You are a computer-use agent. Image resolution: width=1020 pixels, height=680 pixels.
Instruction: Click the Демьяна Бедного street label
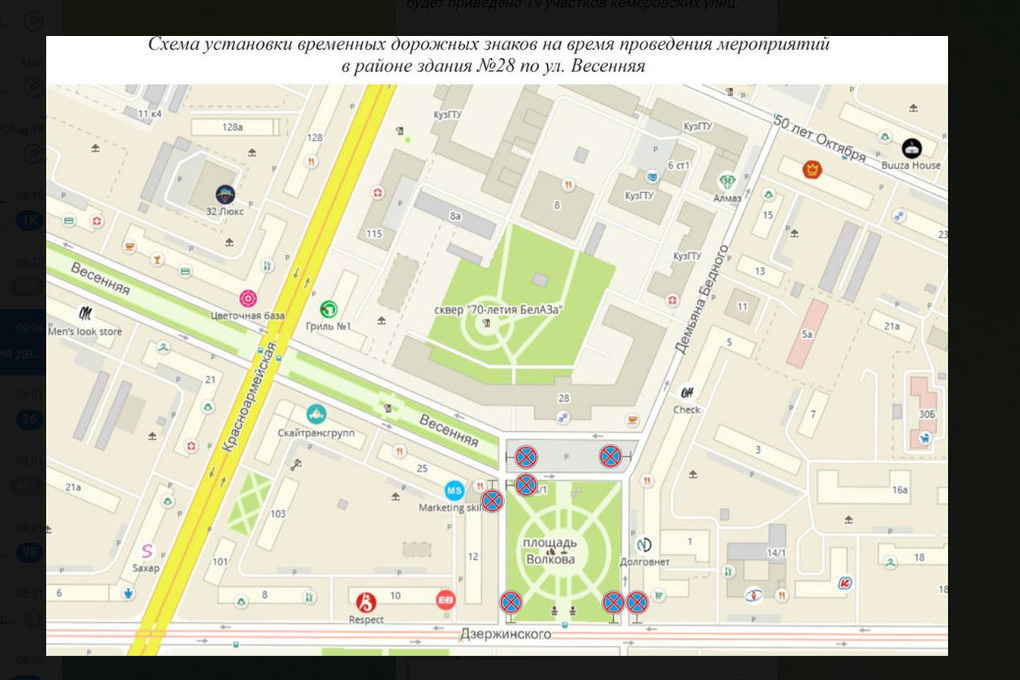701,300
